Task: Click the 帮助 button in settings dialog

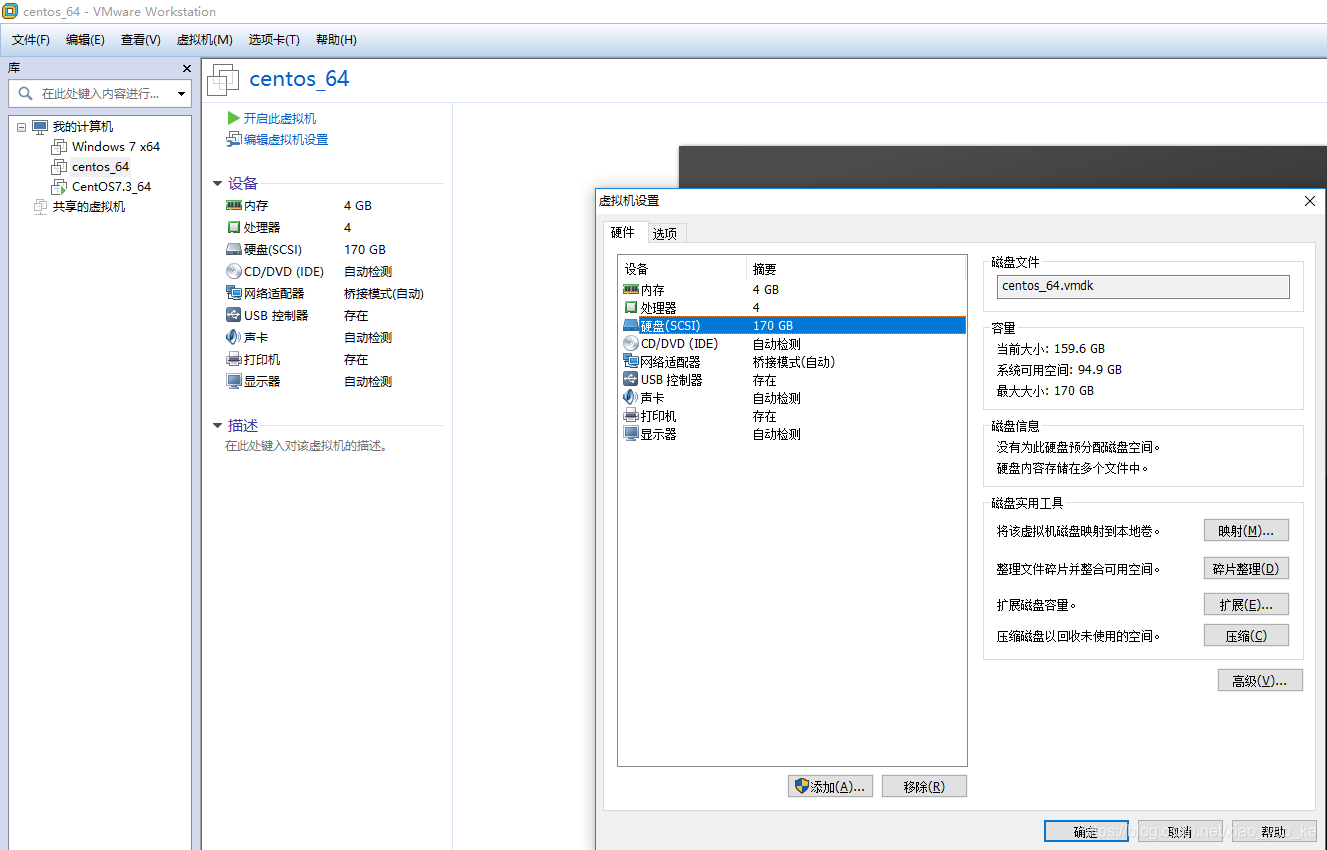Action: pos(1274,832)
